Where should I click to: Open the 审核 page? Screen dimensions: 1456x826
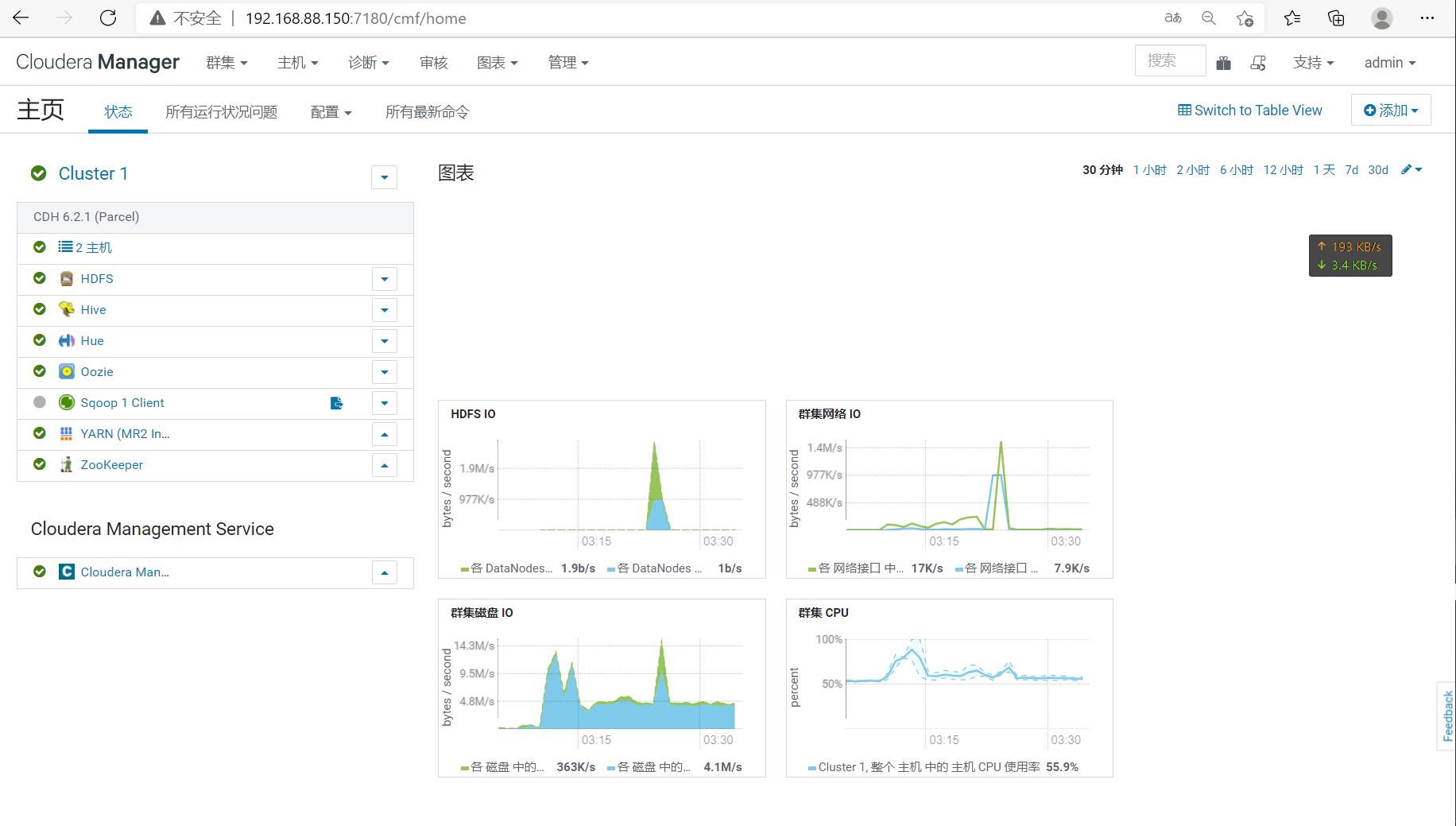[433, 62]
